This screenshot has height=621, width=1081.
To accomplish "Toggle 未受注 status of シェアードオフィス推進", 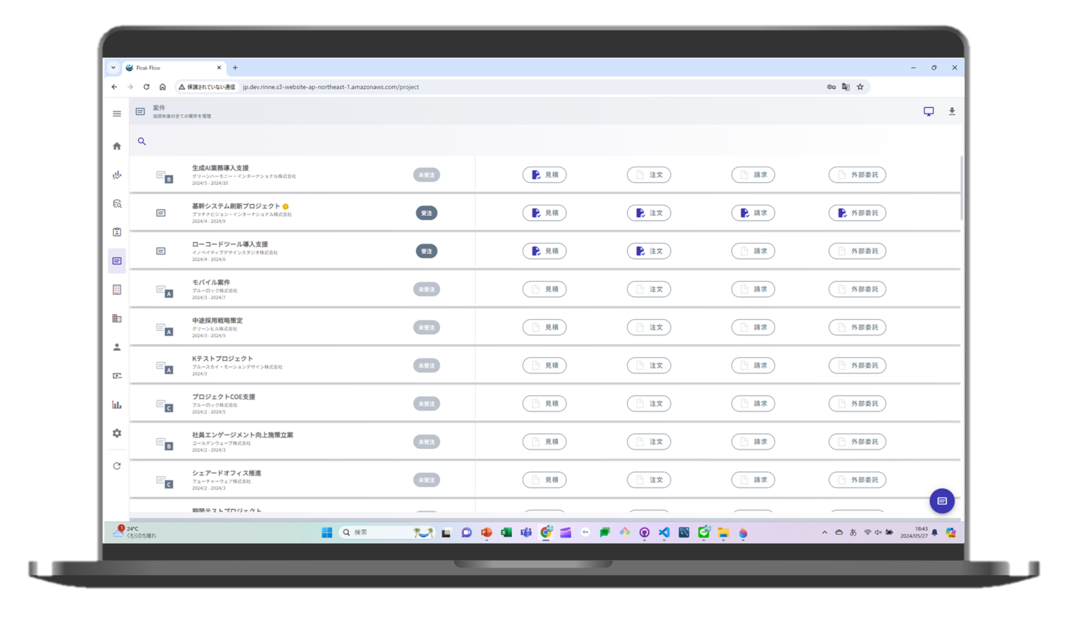I will pos(427,480).
